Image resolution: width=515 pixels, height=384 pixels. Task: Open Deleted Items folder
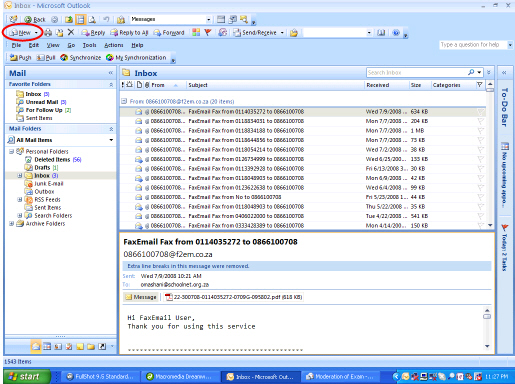[x=52, y=160]
